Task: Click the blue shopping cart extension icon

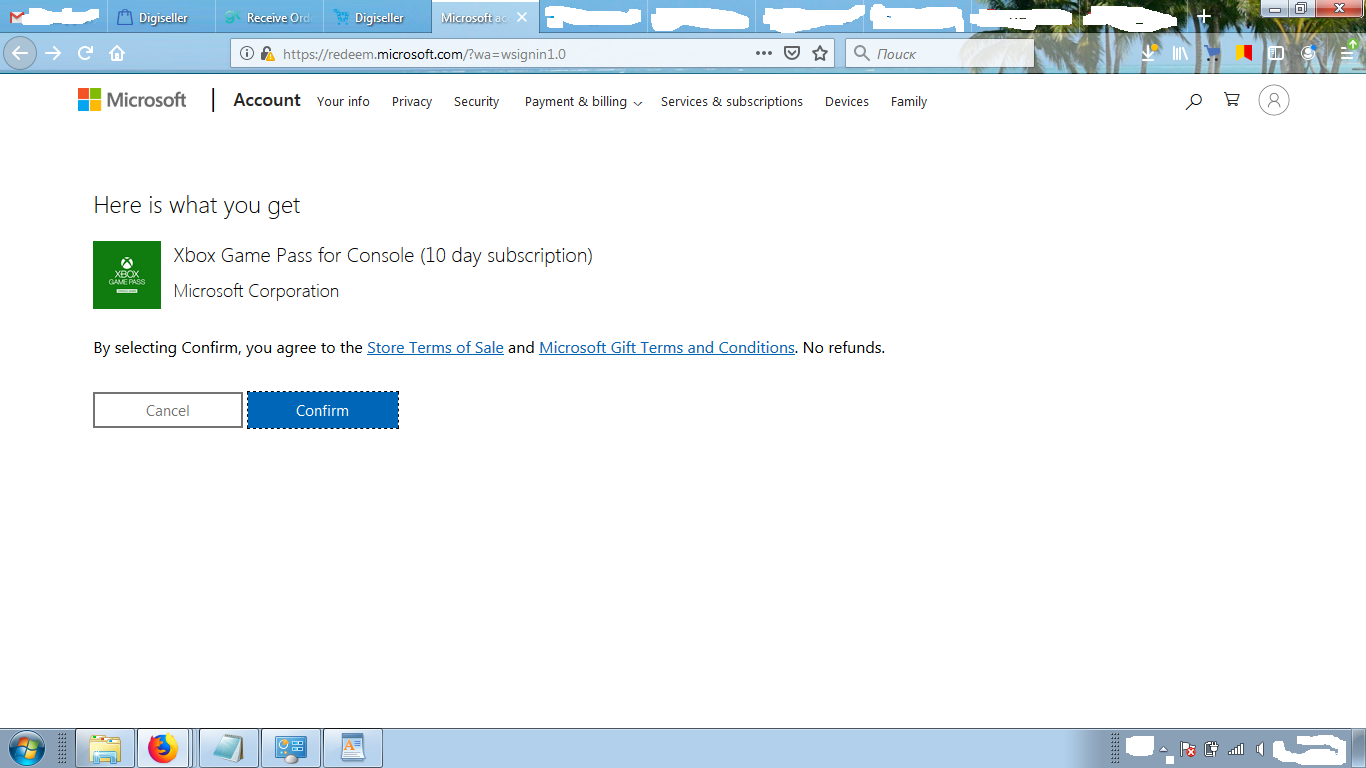Action: [1212, 54]
